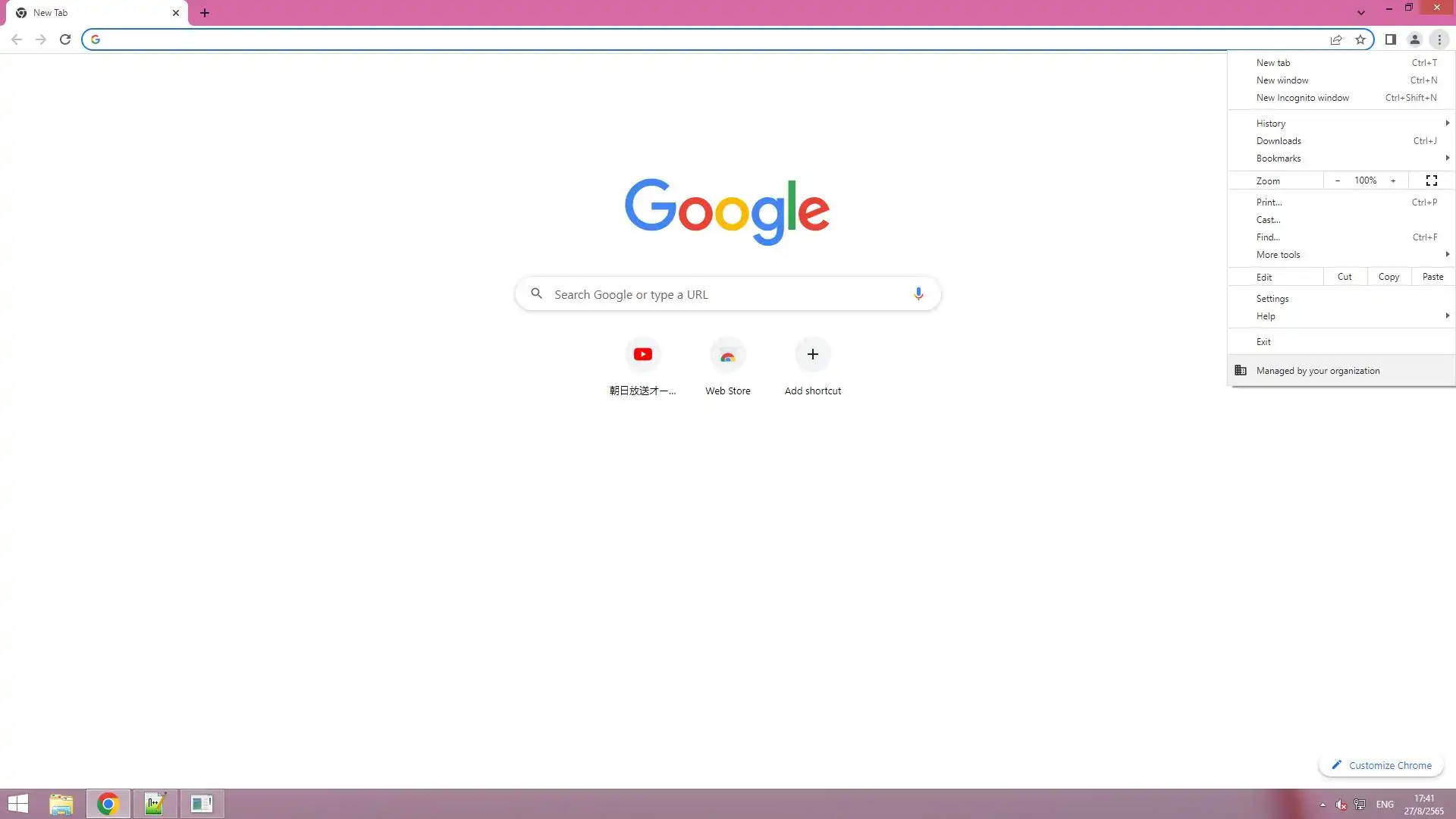
Task: Open the Web Store shortcut
Action: [728, 355]
